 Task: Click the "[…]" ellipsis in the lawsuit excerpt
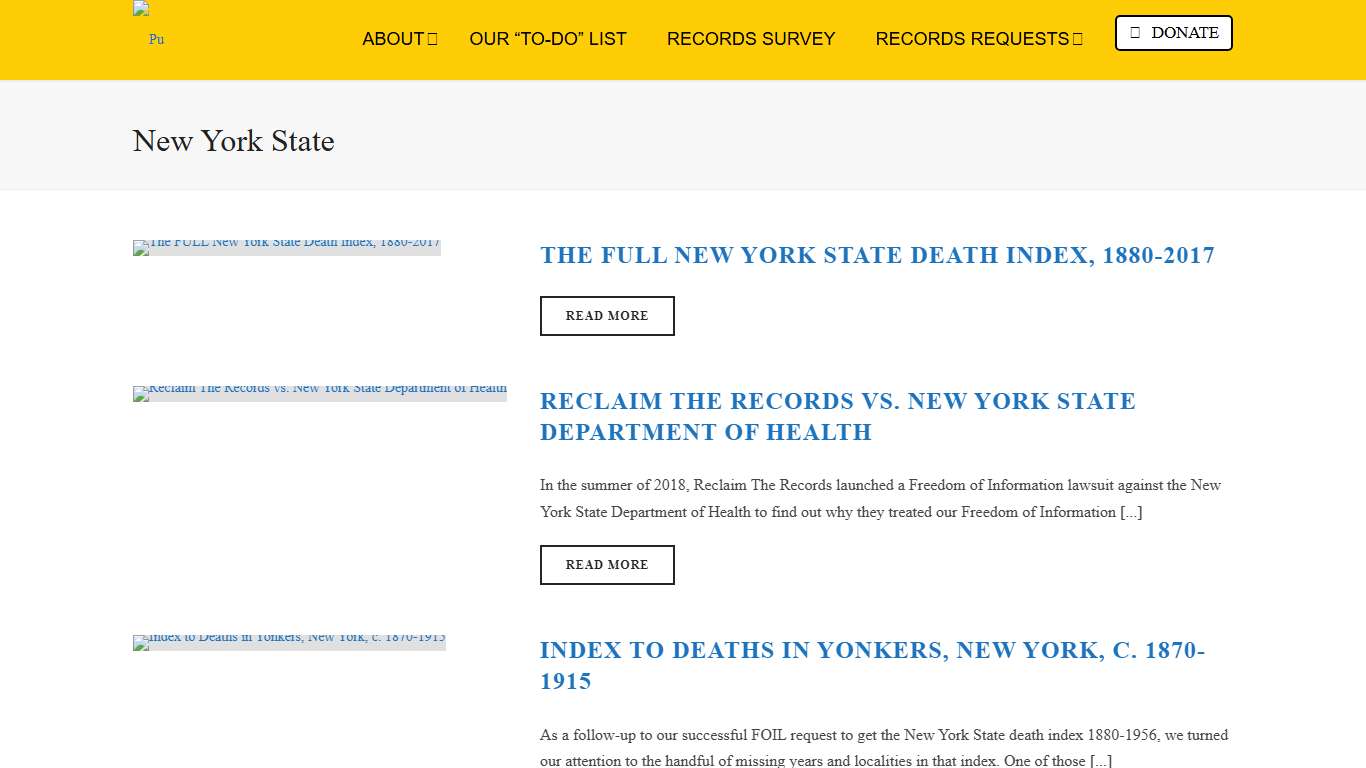tap(1131, 512)
